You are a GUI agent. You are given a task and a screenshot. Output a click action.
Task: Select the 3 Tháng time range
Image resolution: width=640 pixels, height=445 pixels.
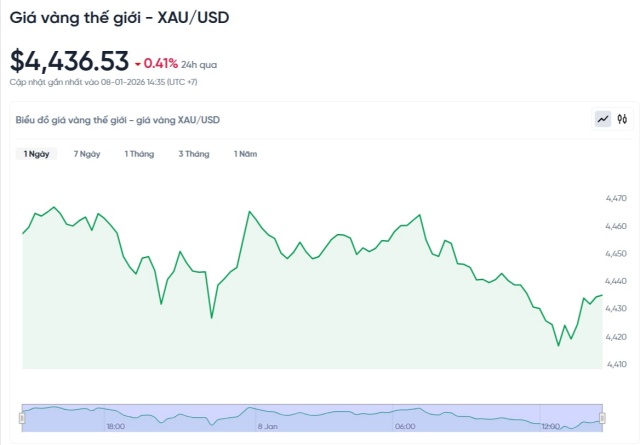coord(194,154)
